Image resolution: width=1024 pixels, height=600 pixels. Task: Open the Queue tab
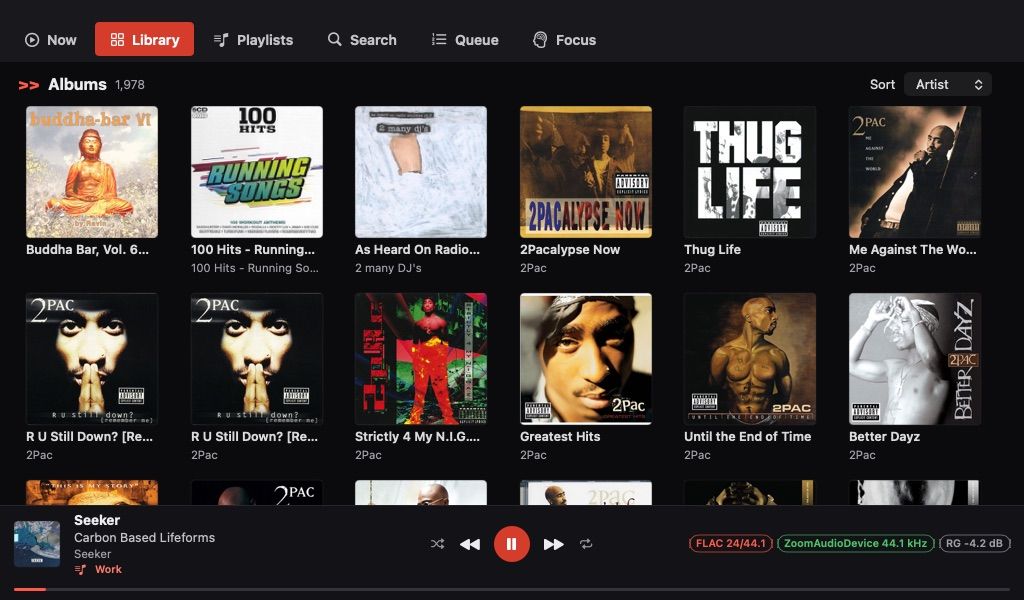pos(465,40)
